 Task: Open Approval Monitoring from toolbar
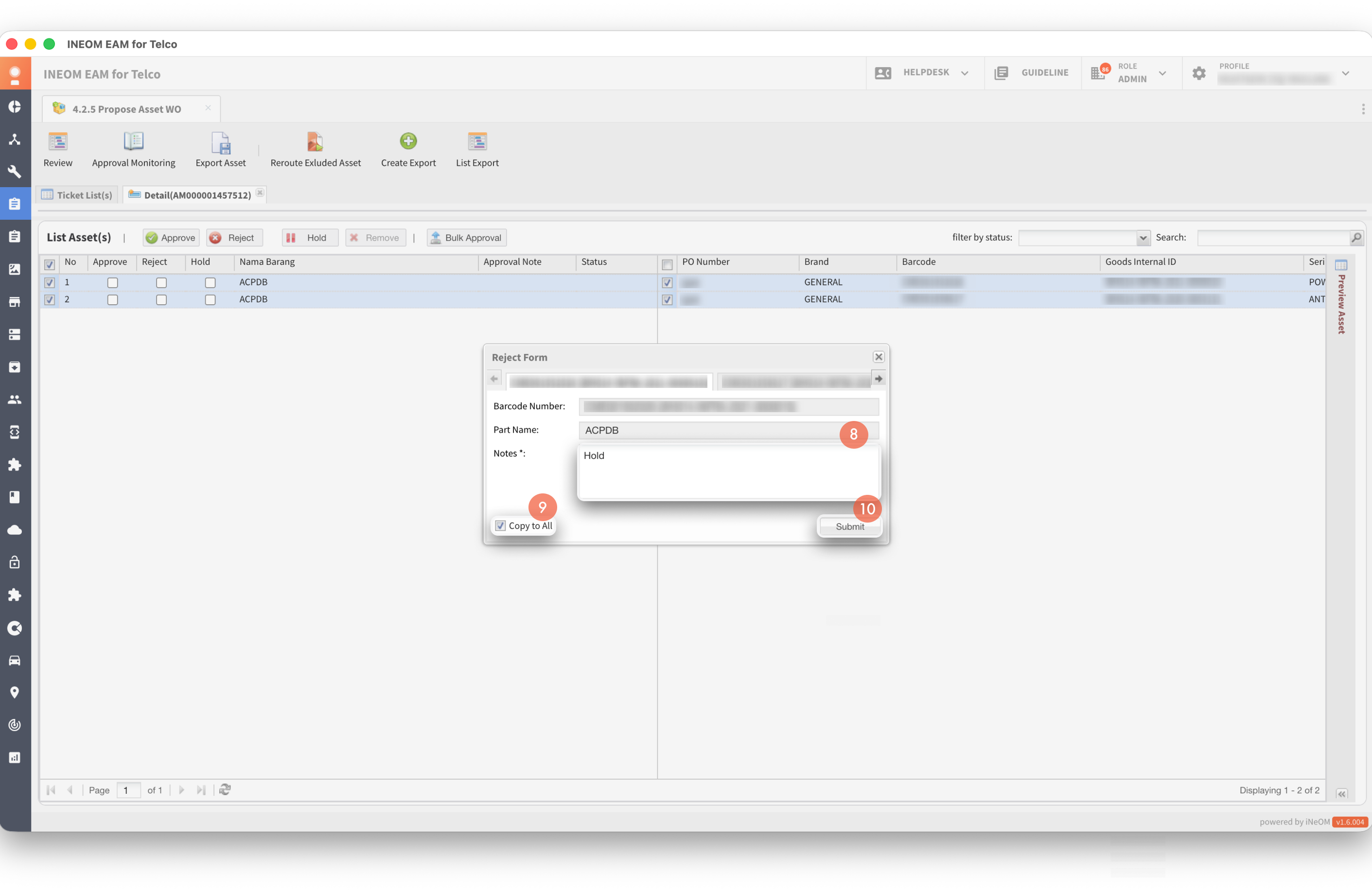133,142
